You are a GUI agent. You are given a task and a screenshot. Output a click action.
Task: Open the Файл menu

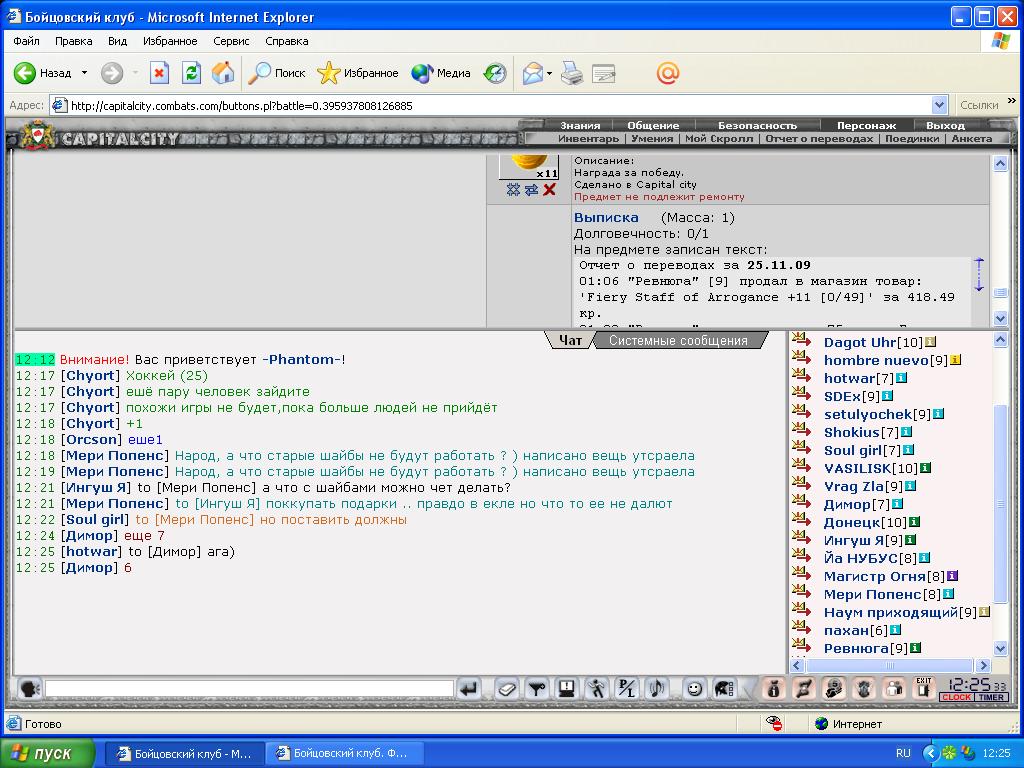tap(26, 40)
